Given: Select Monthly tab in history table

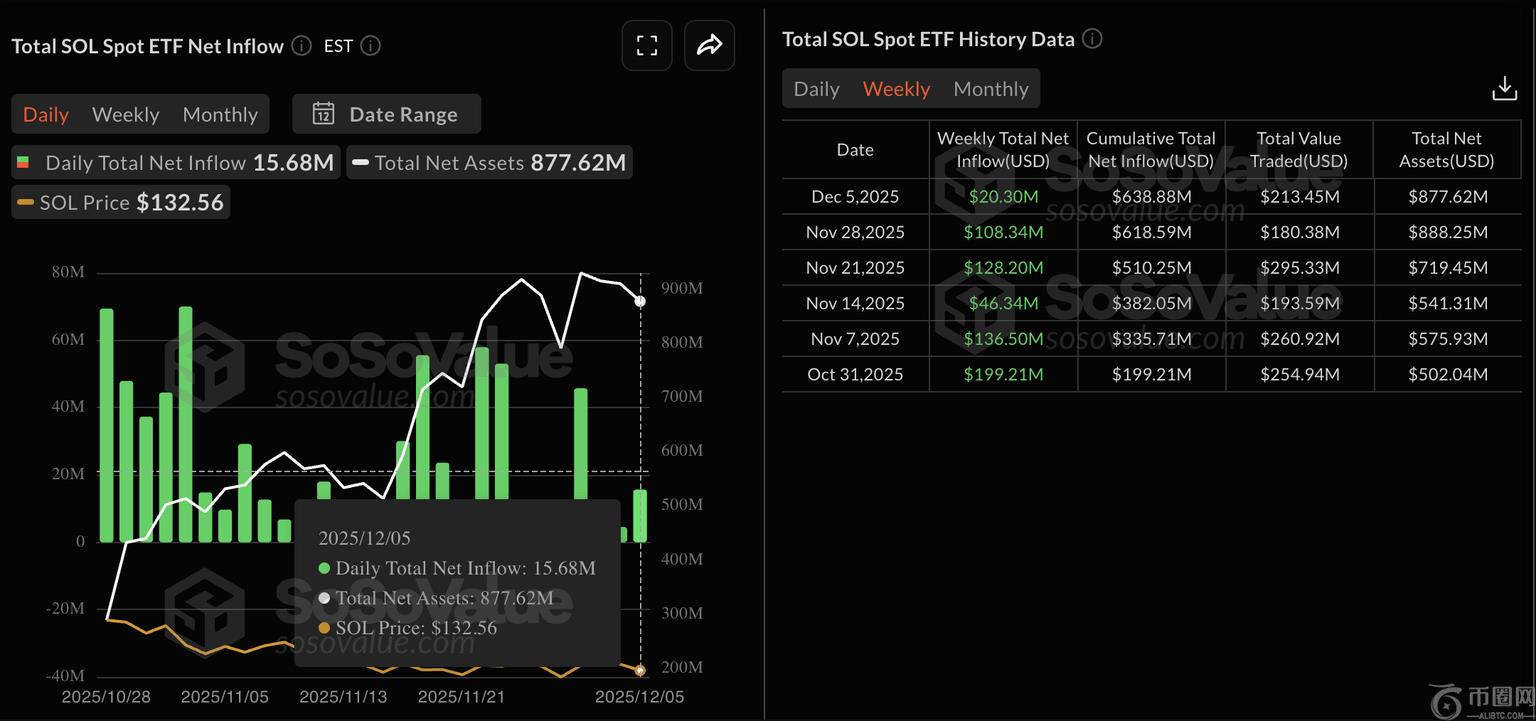Looking at the screenshot, I should 990,89.
